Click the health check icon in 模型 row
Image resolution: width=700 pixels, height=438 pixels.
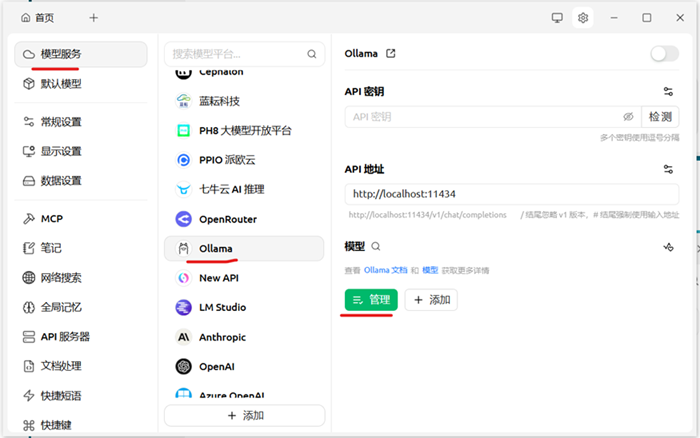pos(668,247)
